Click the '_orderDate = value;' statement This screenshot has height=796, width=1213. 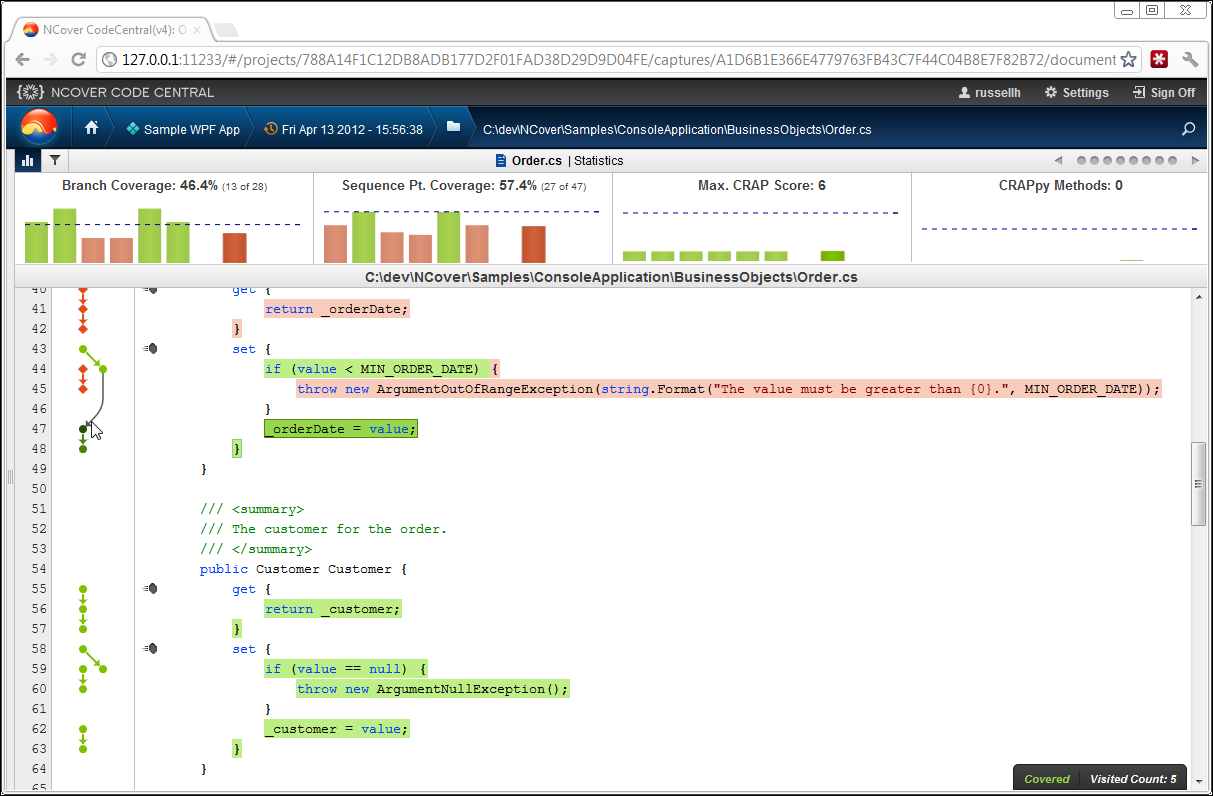(x=340, y=429)
